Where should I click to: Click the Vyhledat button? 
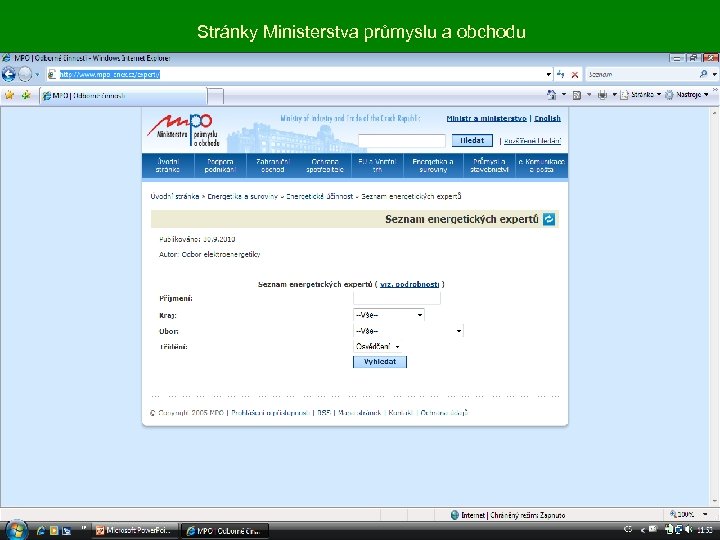pyautogui.click(x=380, y=362)
